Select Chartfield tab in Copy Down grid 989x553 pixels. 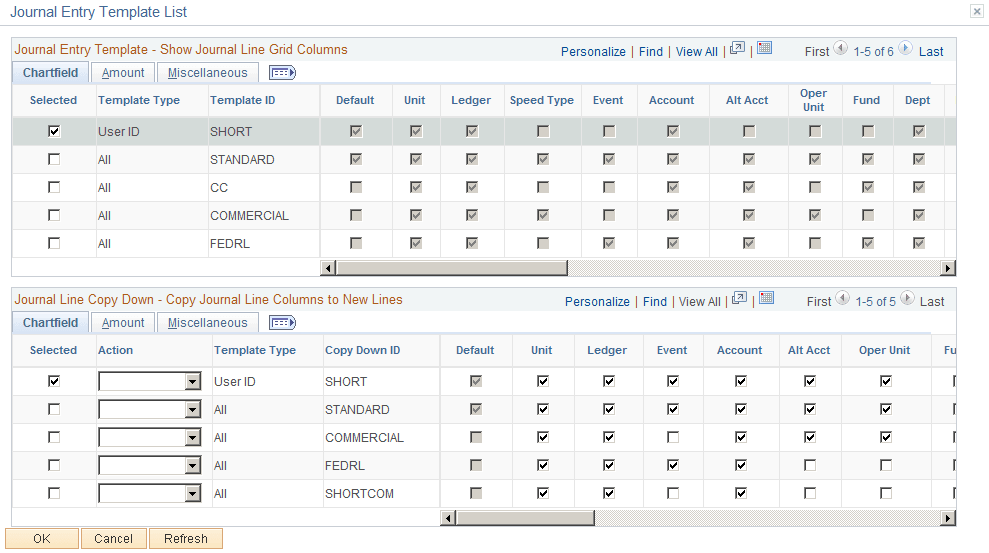(x=50, y=322)
